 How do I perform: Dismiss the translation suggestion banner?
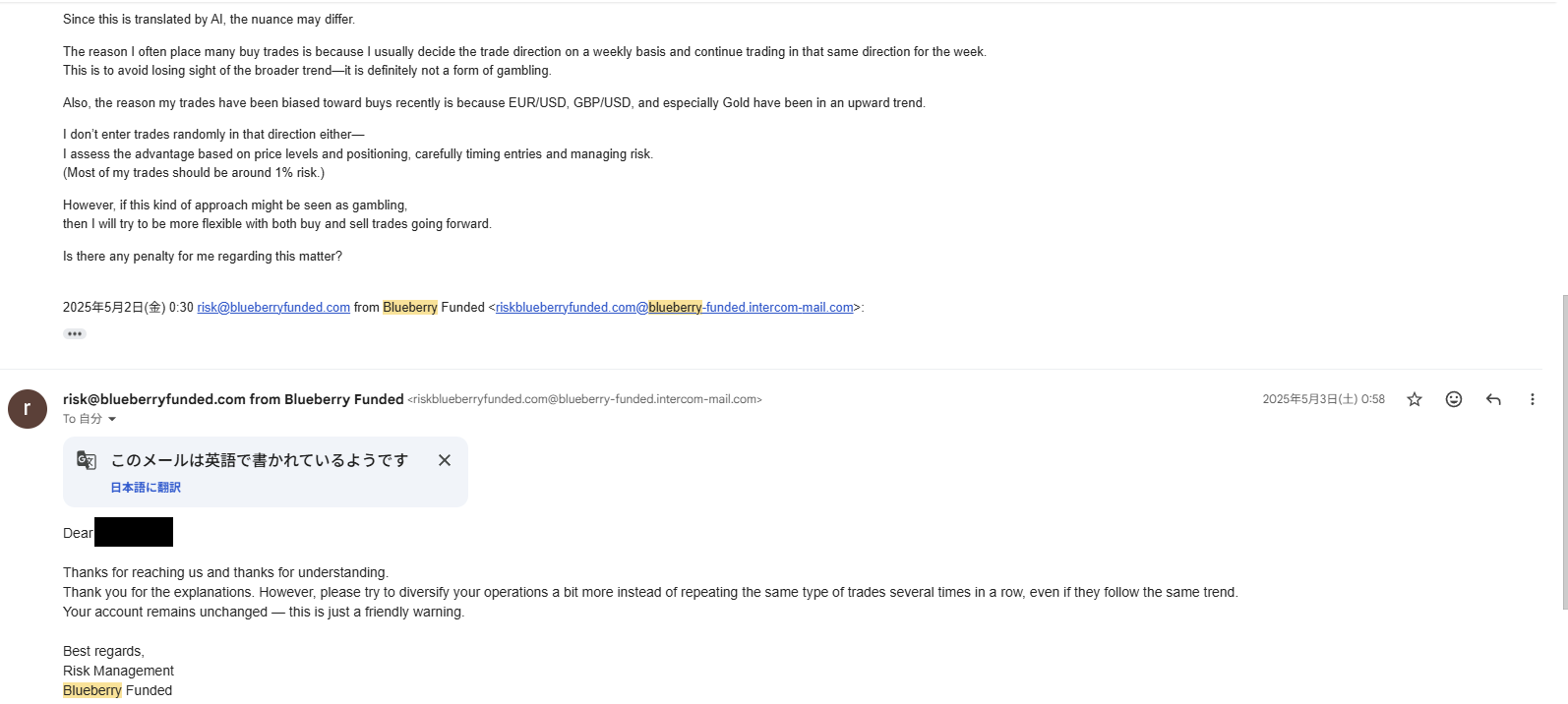coord(445,460)
